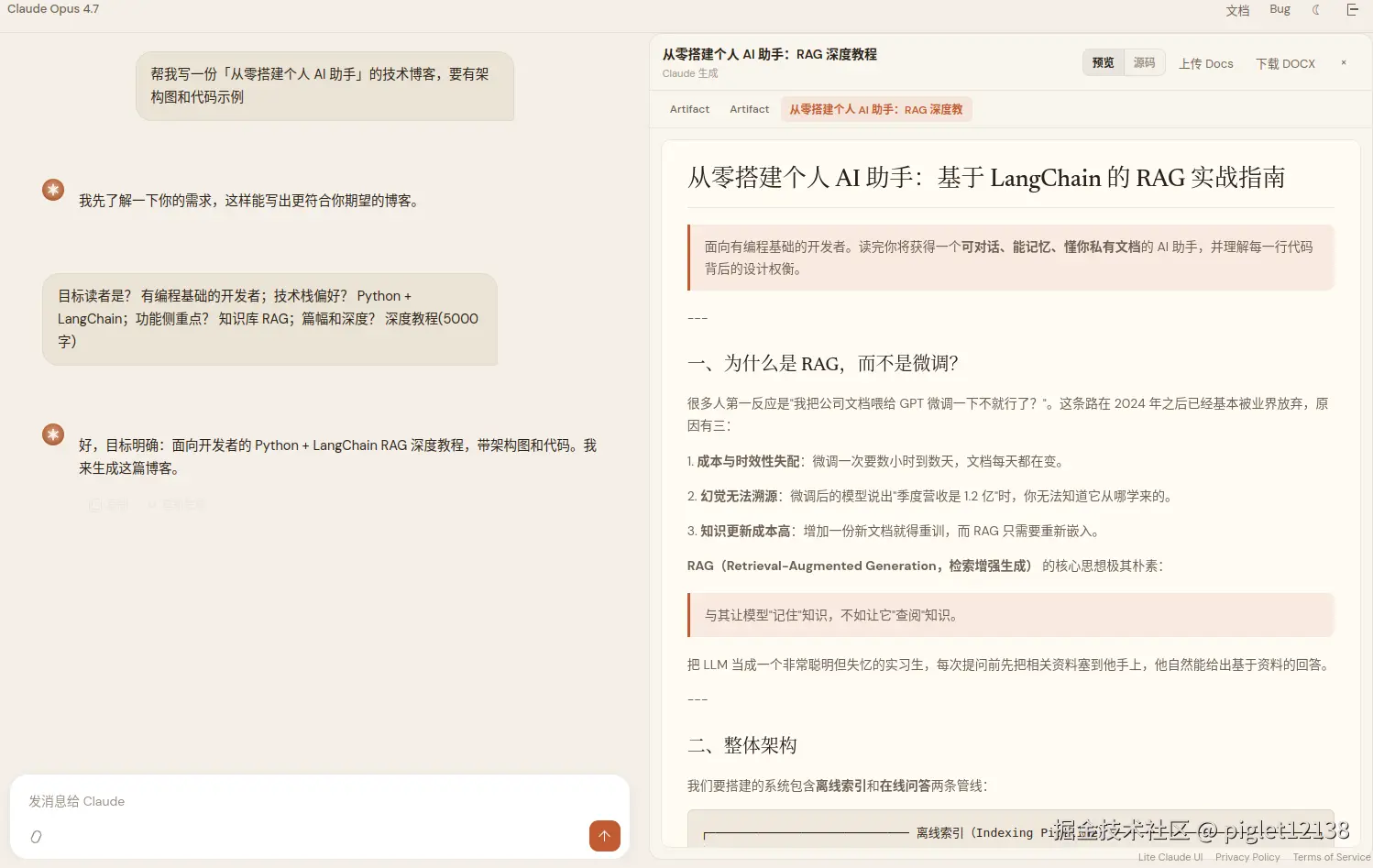Click list item '成本与时效性失配'

tap(875, 461)
